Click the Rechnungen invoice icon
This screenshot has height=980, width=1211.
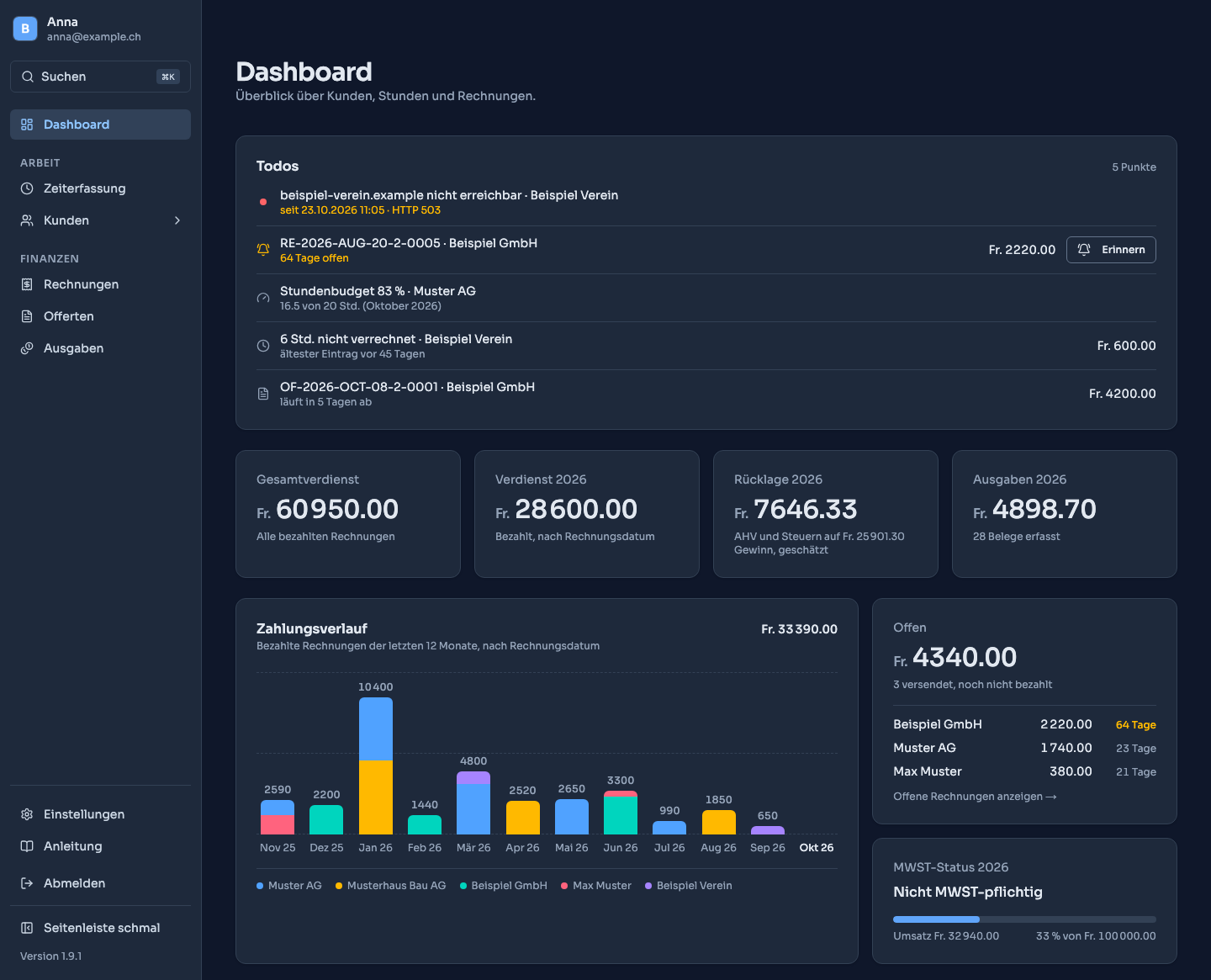27,284
